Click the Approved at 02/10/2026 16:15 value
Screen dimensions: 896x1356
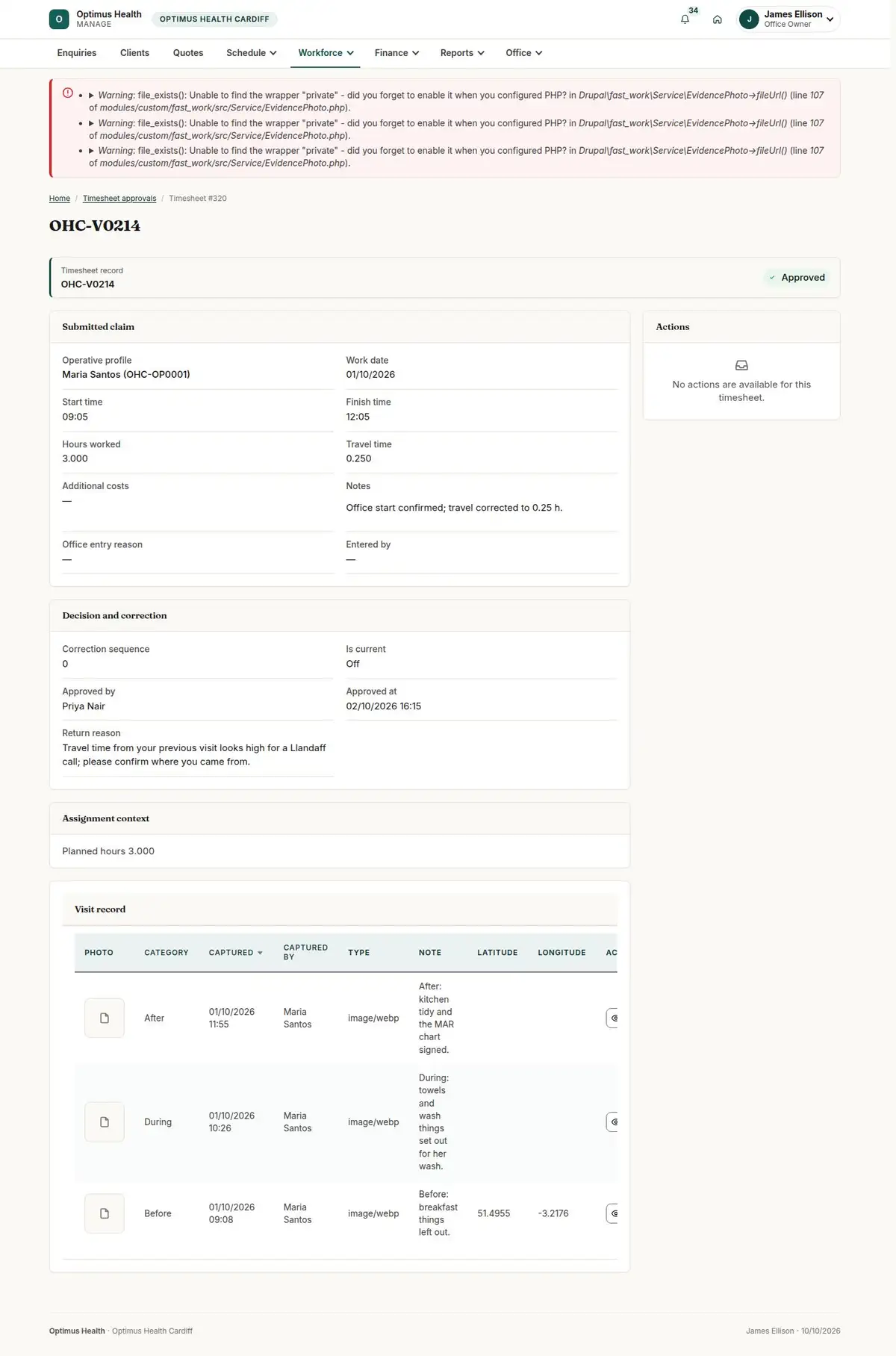point(384,706)
